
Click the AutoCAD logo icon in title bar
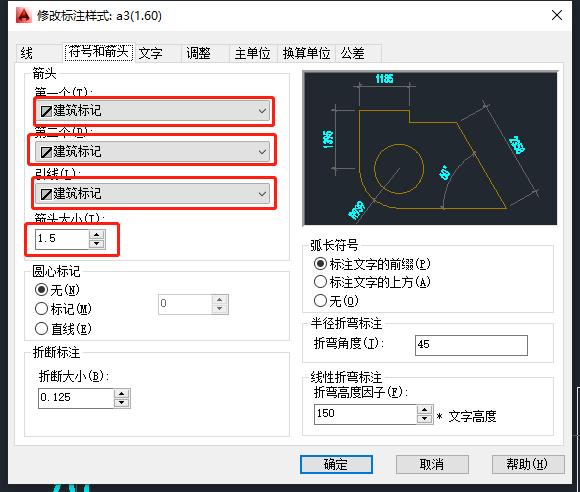pyautogui.click(x=24, y=15)
